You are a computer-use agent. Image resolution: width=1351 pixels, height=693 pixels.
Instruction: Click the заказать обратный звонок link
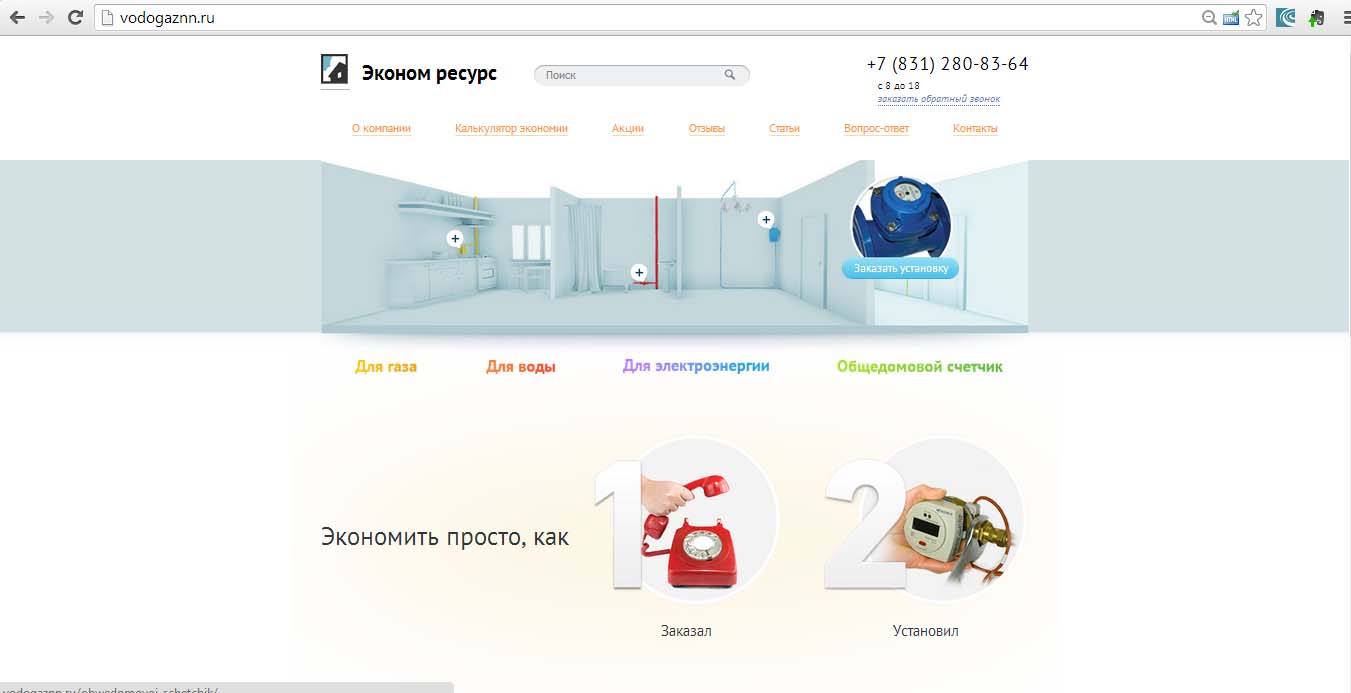939,99
